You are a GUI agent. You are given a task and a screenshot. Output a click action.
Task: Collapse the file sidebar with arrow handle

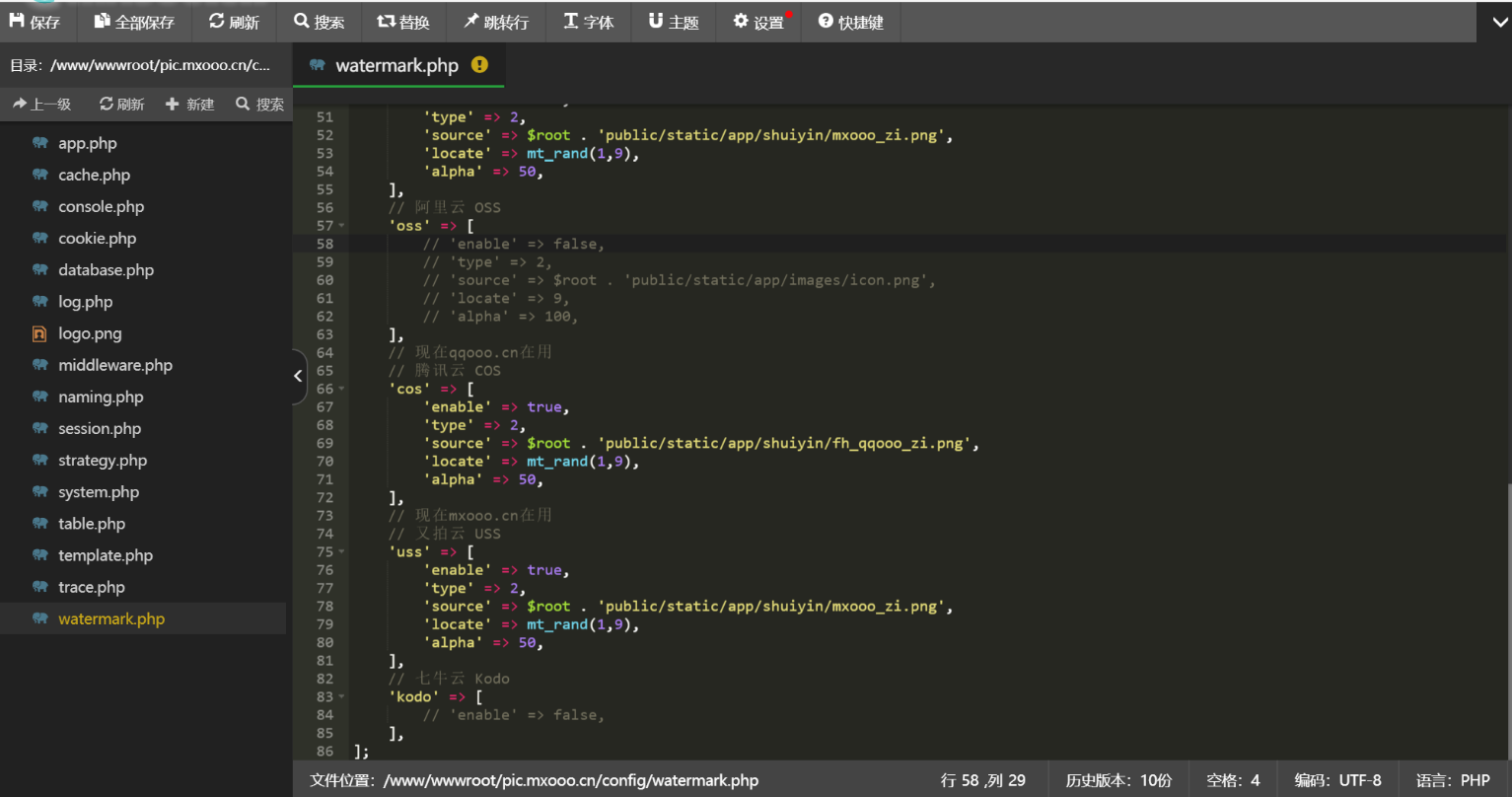pos(299,376)
